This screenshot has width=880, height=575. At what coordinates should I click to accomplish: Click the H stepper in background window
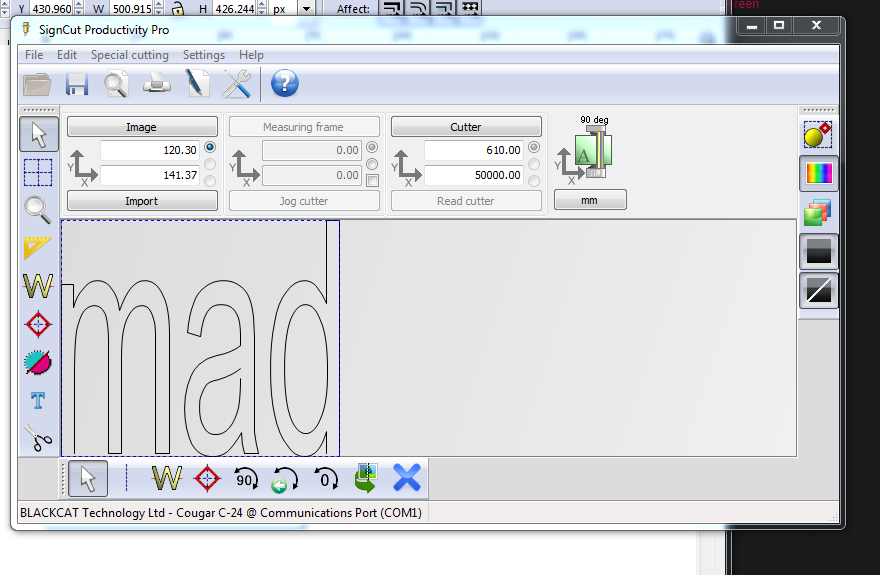pyautogui.click(x=262, y=8)
